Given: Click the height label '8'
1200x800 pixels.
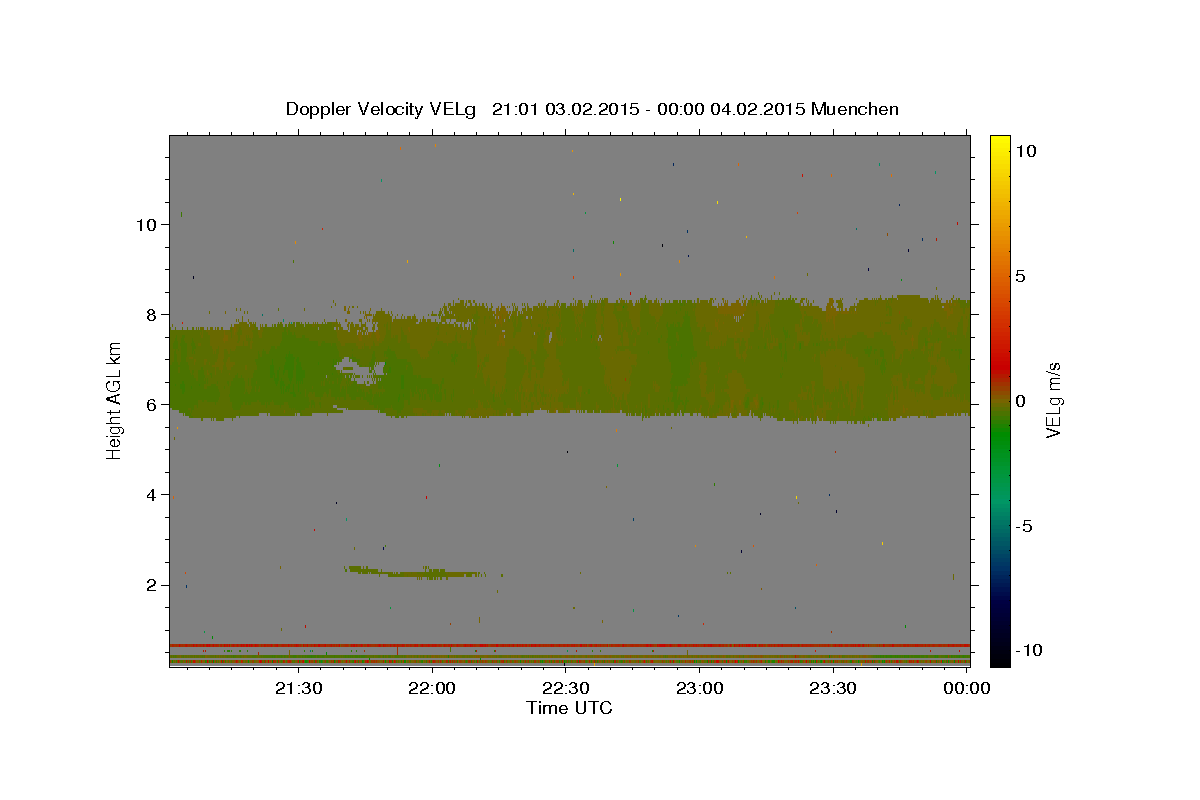Looking at the screenshot, I should pyautogui.click(x=150, y=314).
